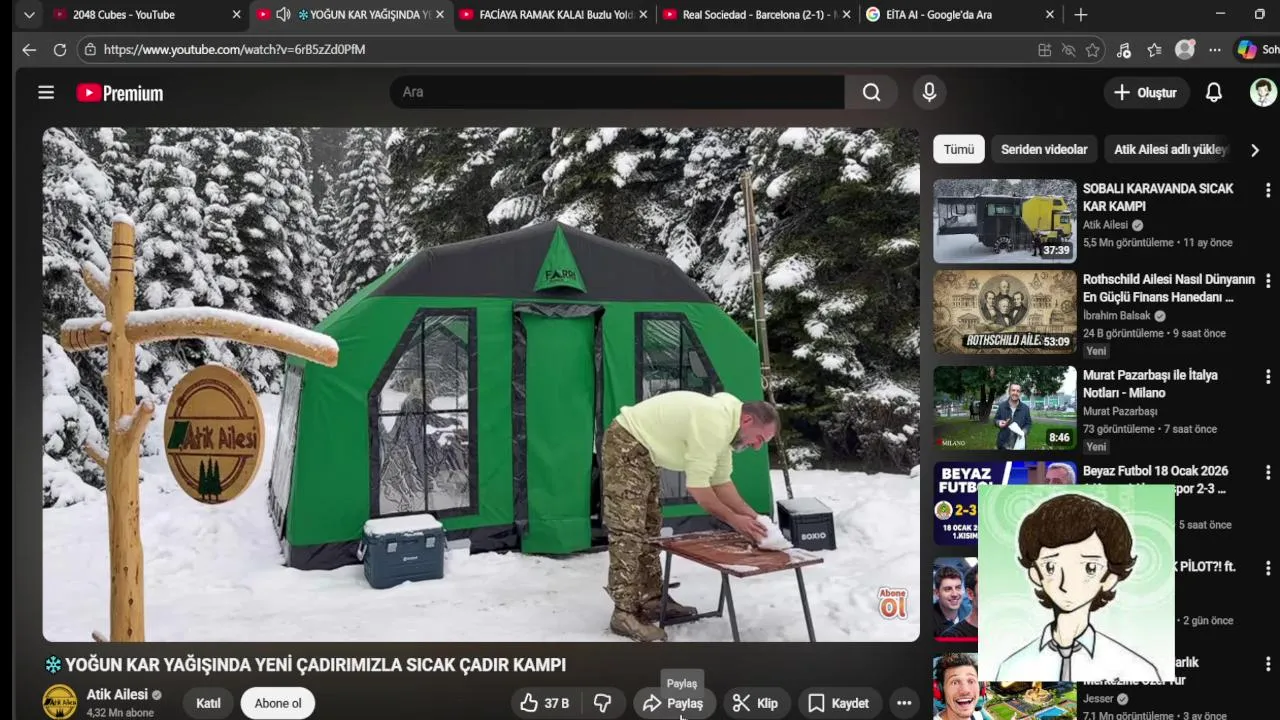Click the search magnifier button

pyautogui.click(x=871, y=92)
